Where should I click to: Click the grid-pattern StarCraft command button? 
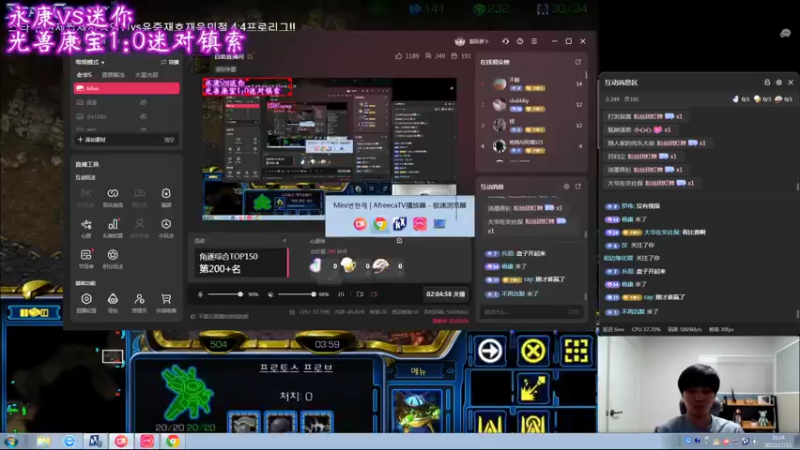click(x=576, y=351)
